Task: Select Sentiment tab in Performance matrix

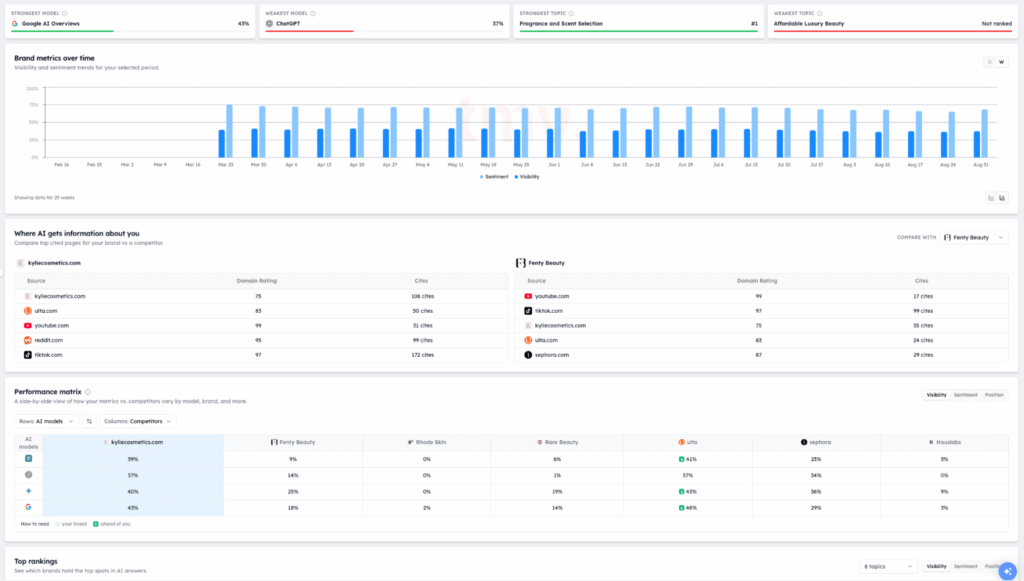Action: coord(965,395)
